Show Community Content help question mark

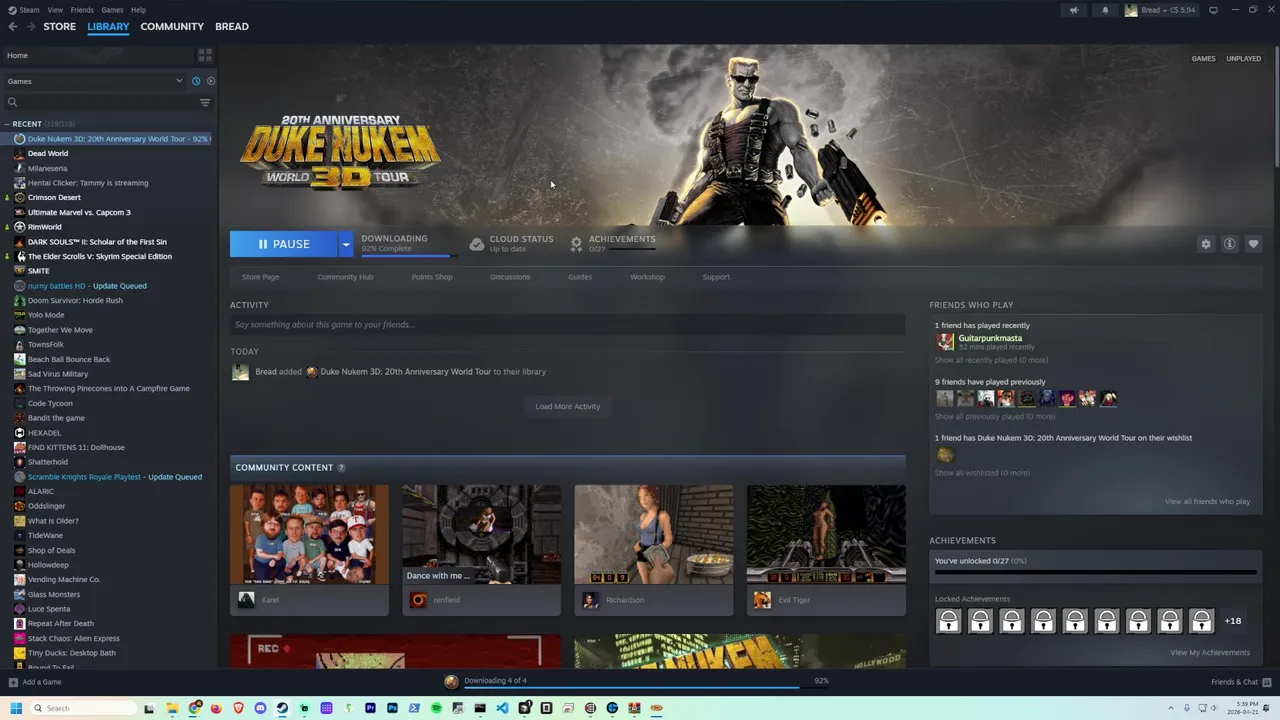341,468
